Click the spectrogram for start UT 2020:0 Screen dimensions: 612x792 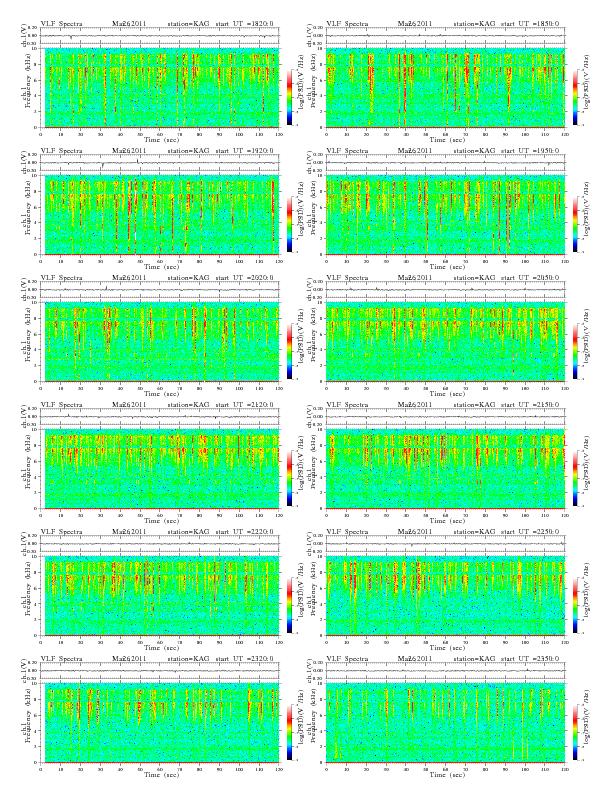tap(160, 342)
